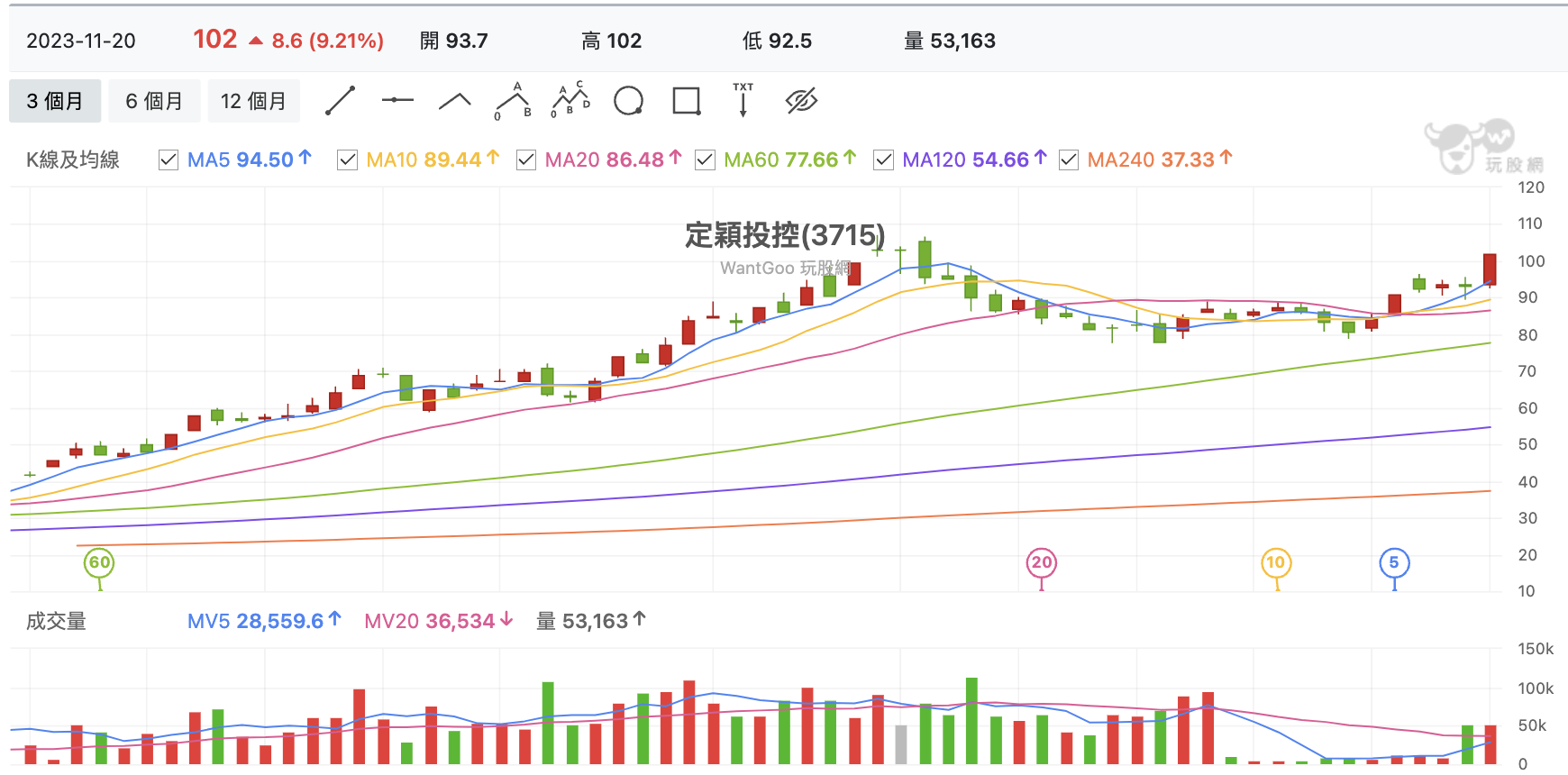Uncheck the MA20 moving average checkbox

pos(526,160)
